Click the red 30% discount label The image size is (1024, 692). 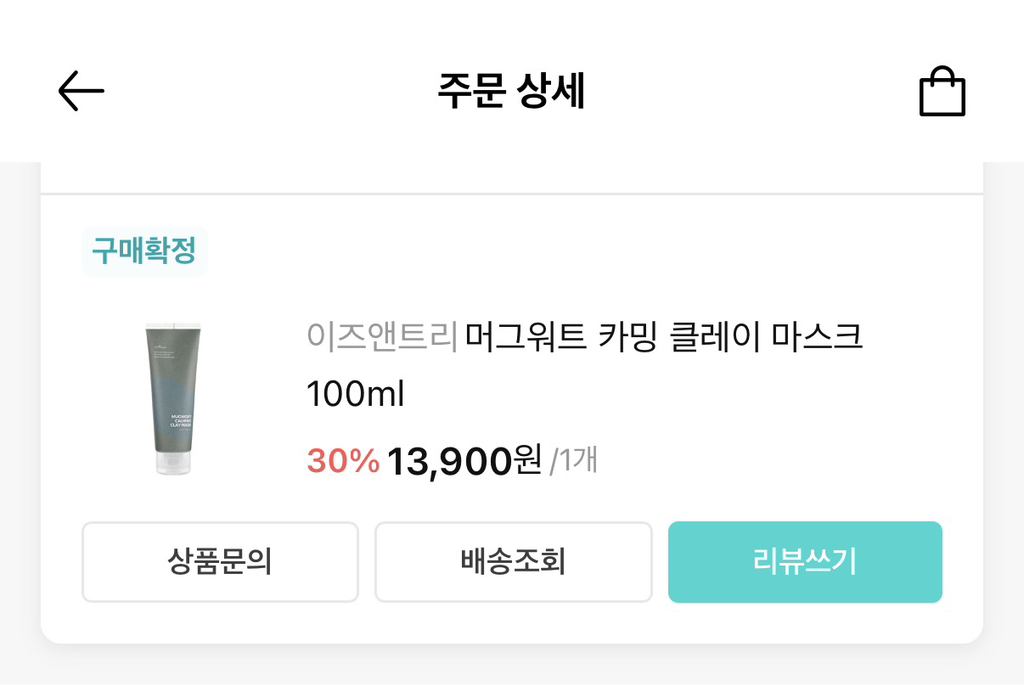(343, 461)
